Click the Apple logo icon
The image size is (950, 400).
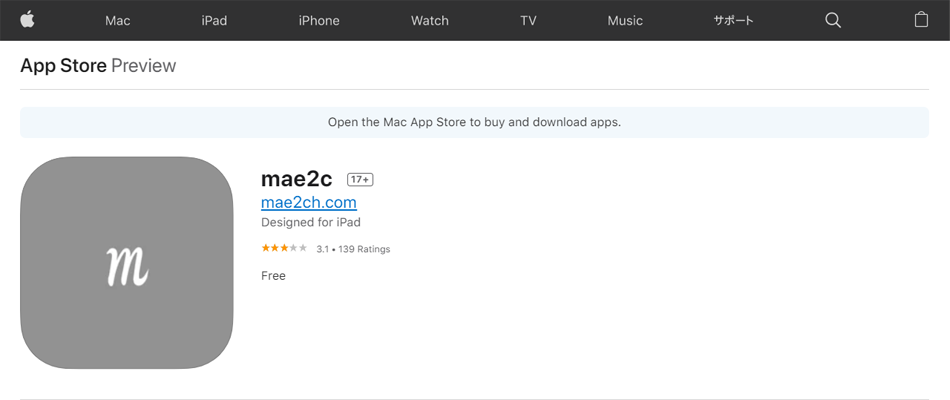(27, 19)
